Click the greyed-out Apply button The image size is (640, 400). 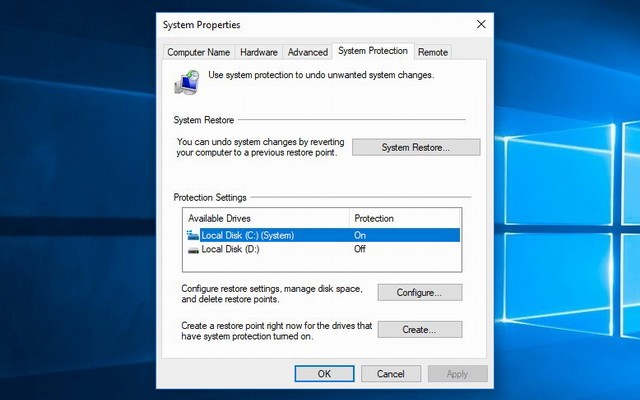click(x=457, y=374)
